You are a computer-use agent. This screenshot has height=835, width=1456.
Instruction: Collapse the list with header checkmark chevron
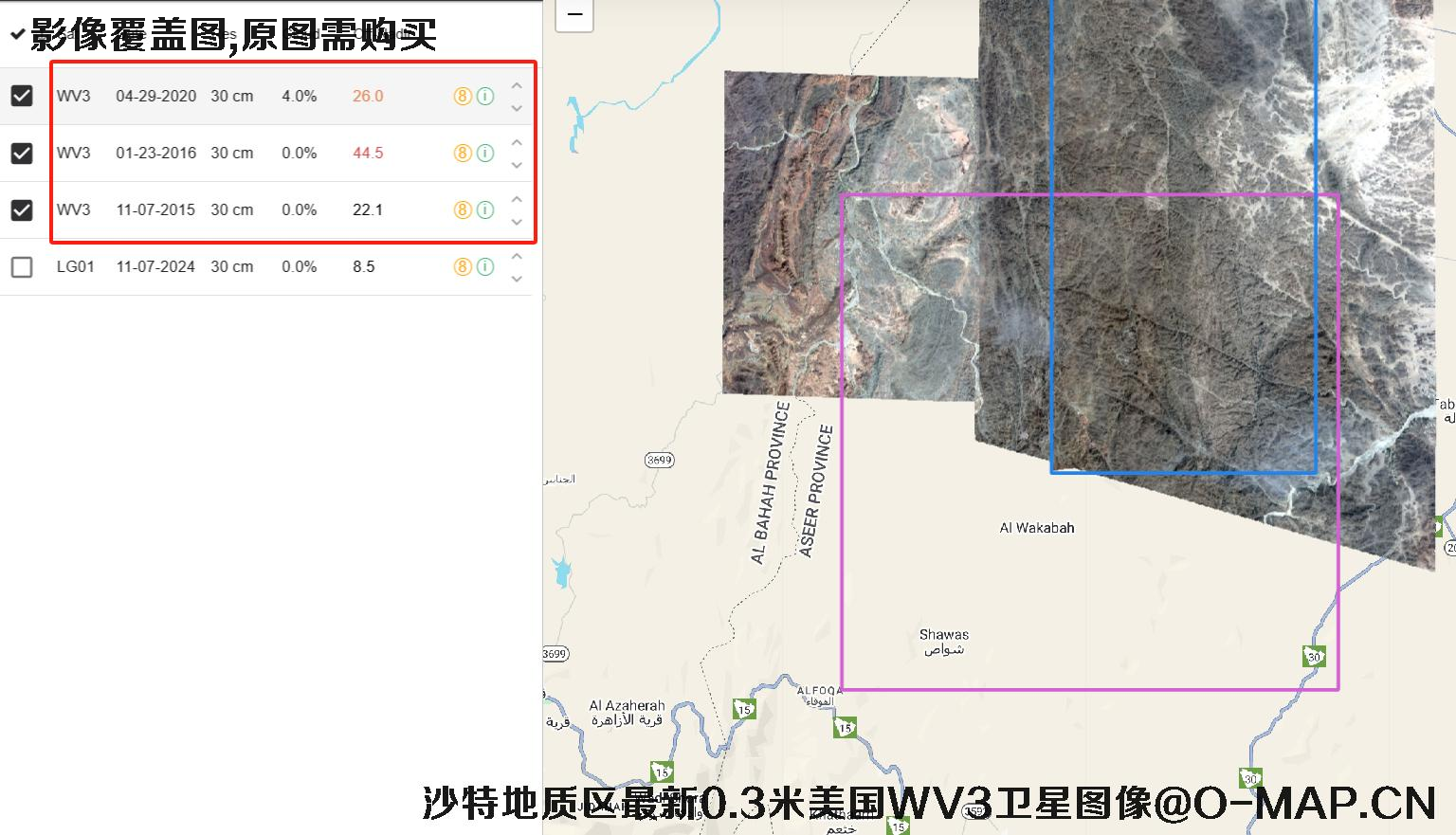click(x=17, y=35)
